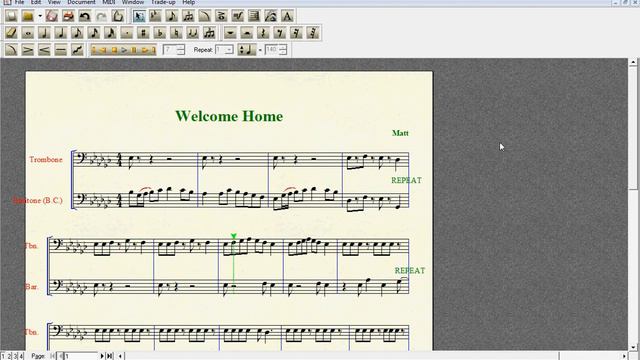Insert a sixteenth rest
The image size is (640, 360).
coord(296,33)
